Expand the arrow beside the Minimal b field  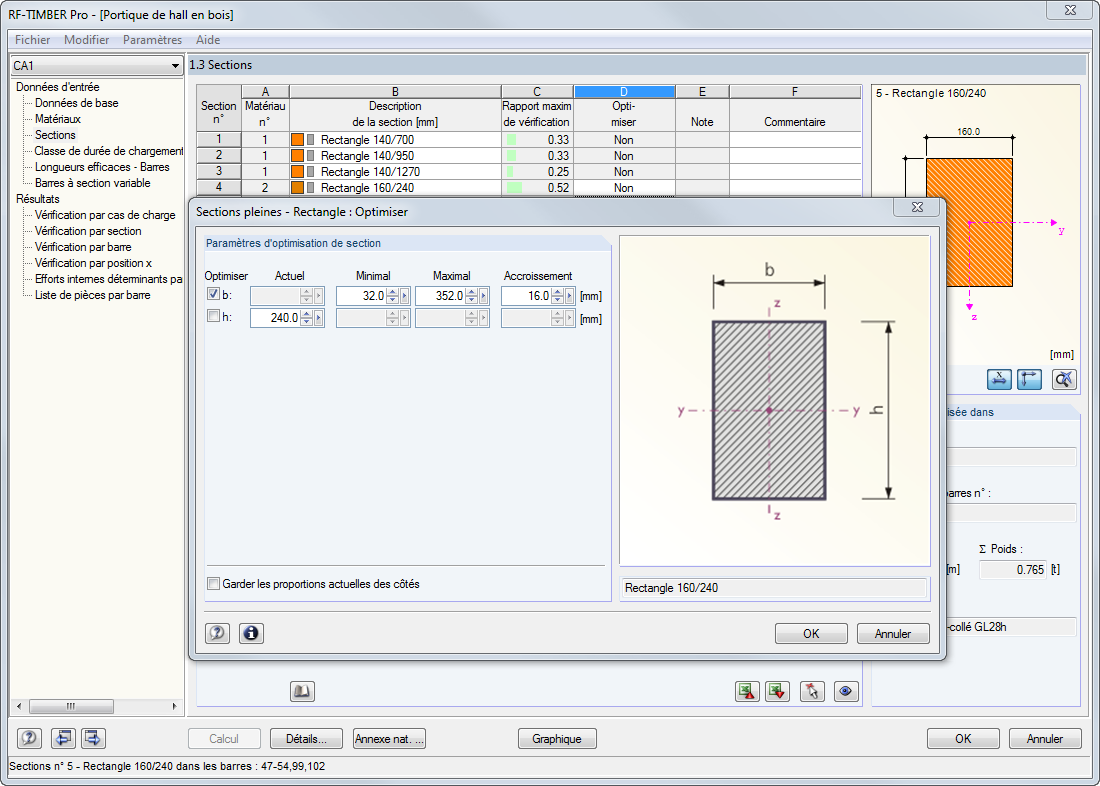[404, 296]
